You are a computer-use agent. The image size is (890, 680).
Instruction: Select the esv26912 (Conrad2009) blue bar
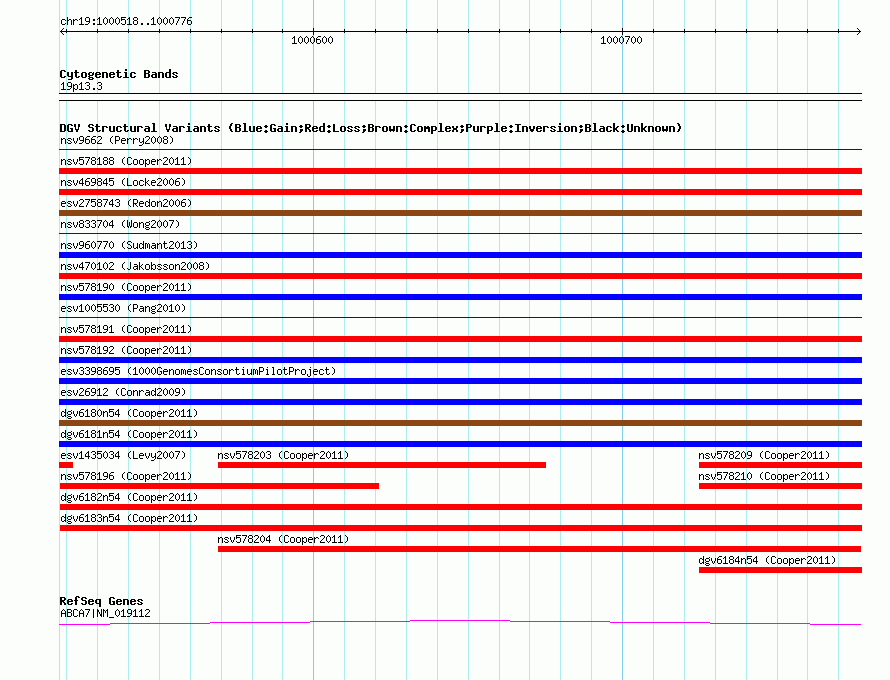[x=460, y=402]
